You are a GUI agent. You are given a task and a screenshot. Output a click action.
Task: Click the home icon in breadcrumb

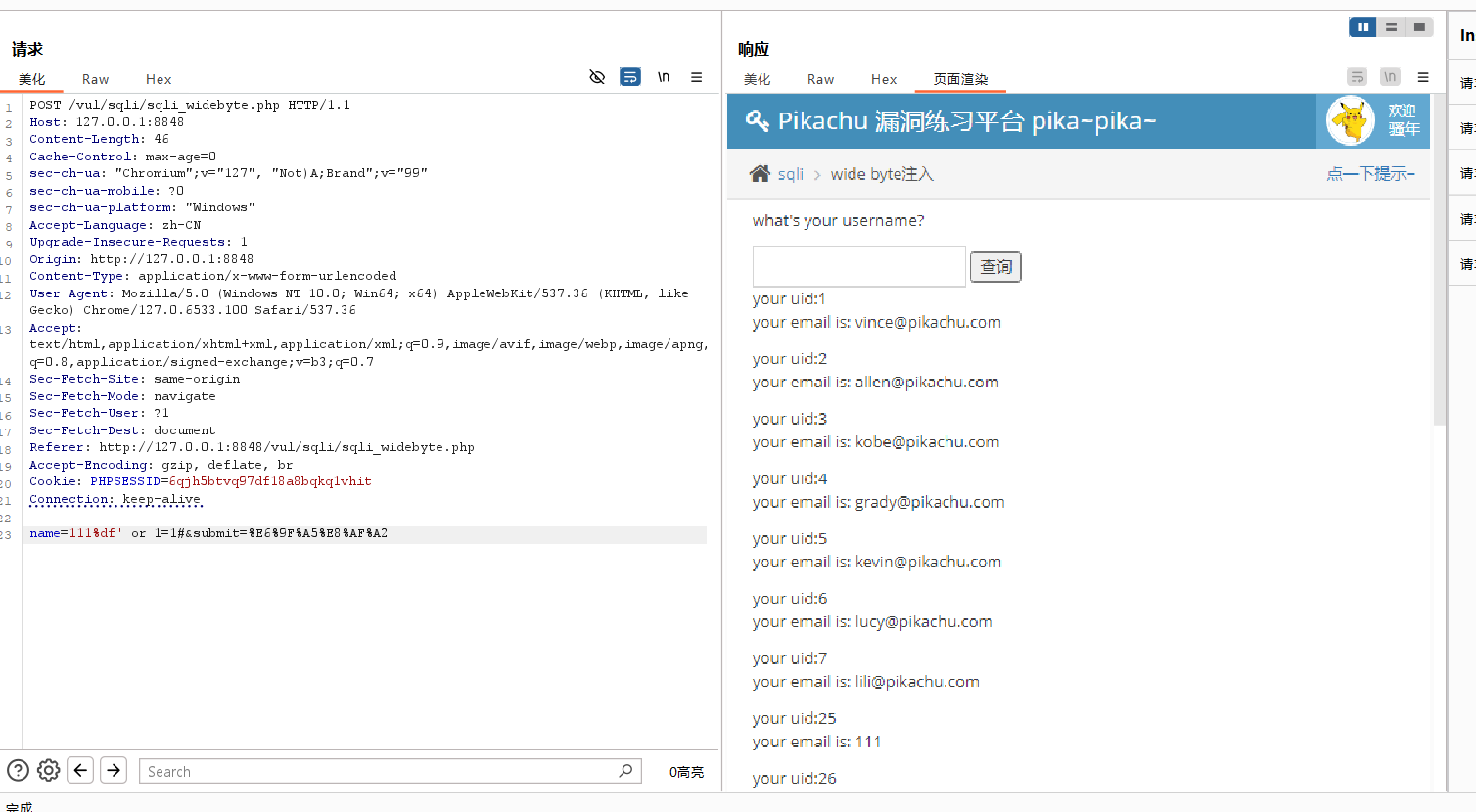[760, 174]
